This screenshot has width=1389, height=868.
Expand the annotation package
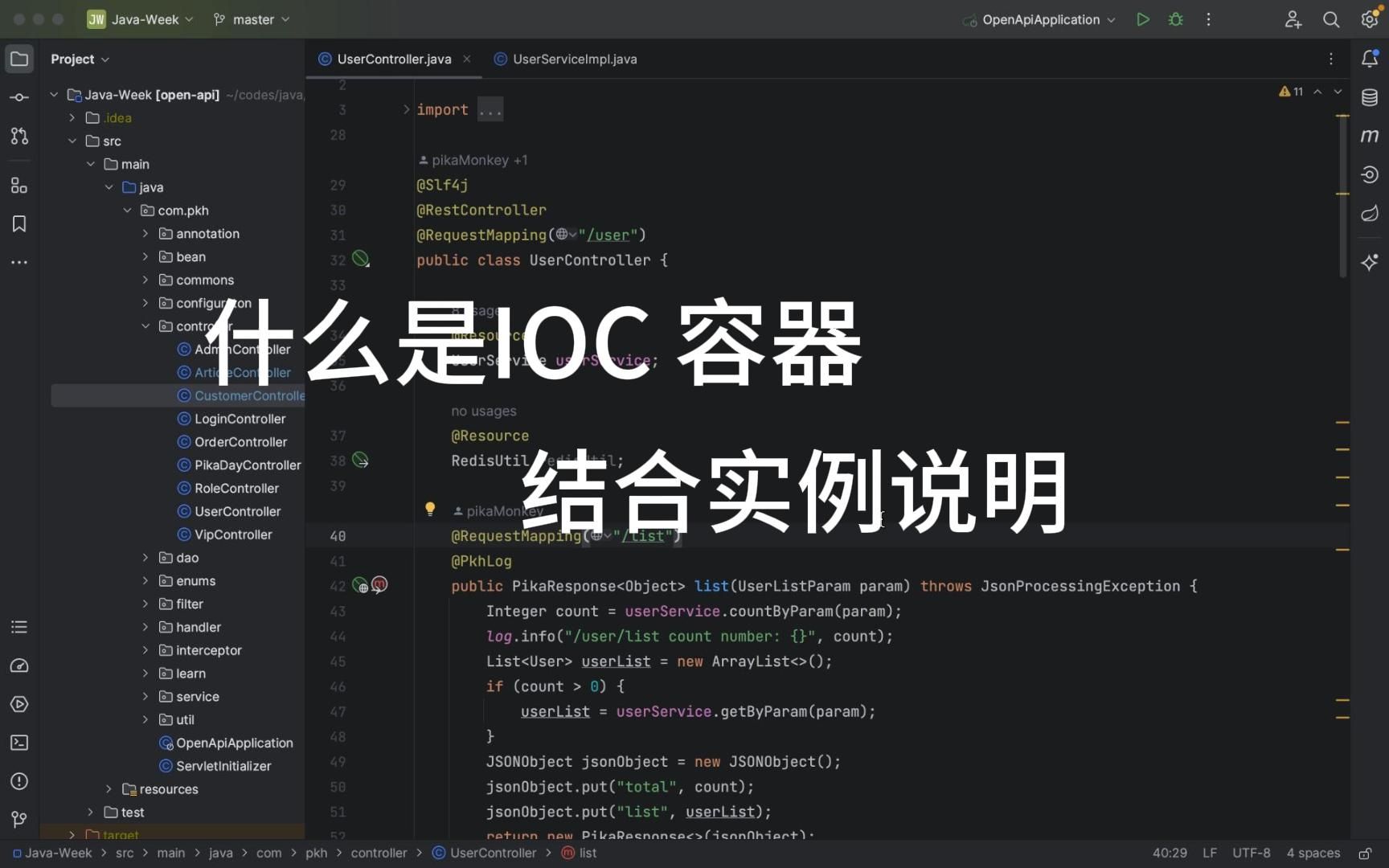[x=145, y=234]
